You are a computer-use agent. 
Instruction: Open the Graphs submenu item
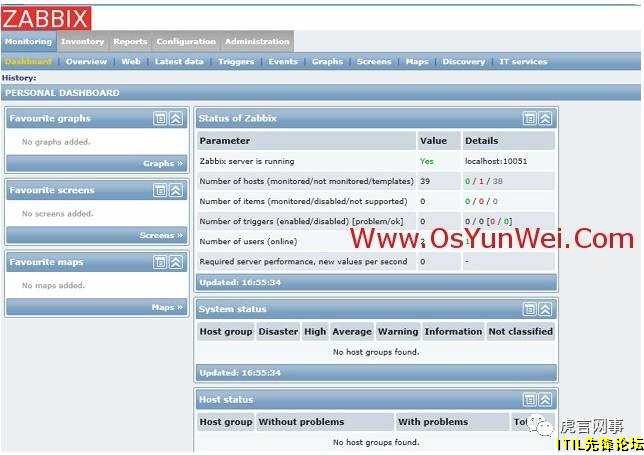(x=327, y=62)
